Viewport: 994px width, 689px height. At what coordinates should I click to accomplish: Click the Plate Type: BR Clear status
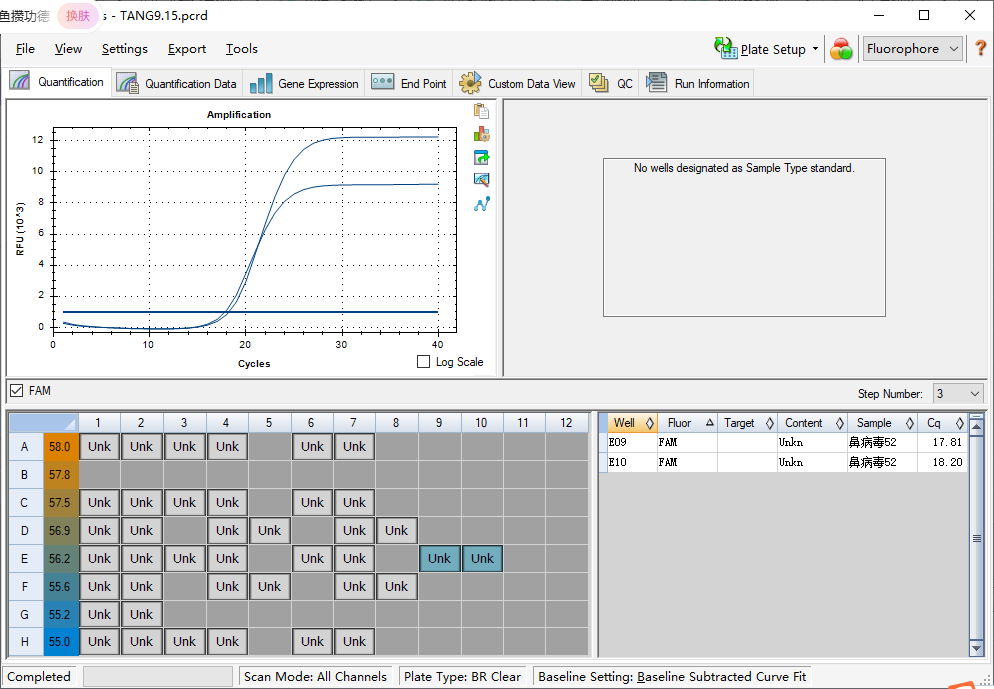pos(462,676)
